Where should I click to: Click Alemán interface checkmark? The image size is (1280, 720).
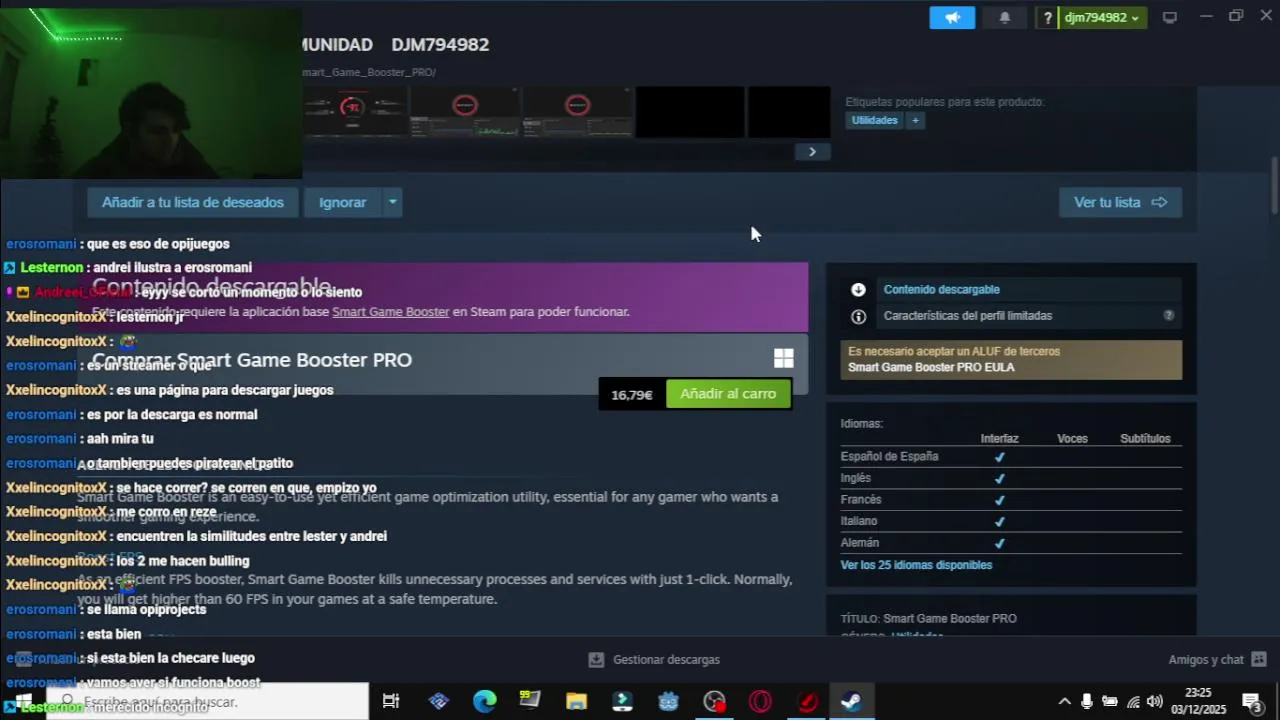(999, 543)
